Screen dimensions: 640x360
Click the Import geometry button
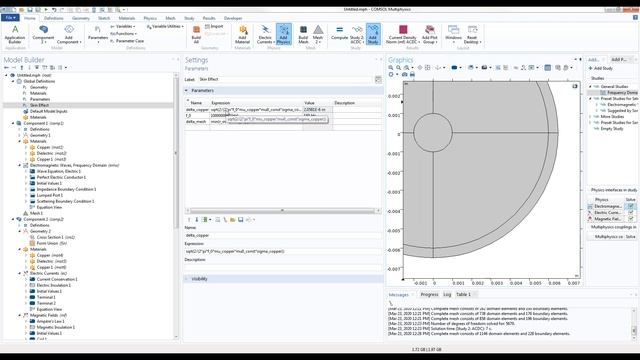click(214, 27)
